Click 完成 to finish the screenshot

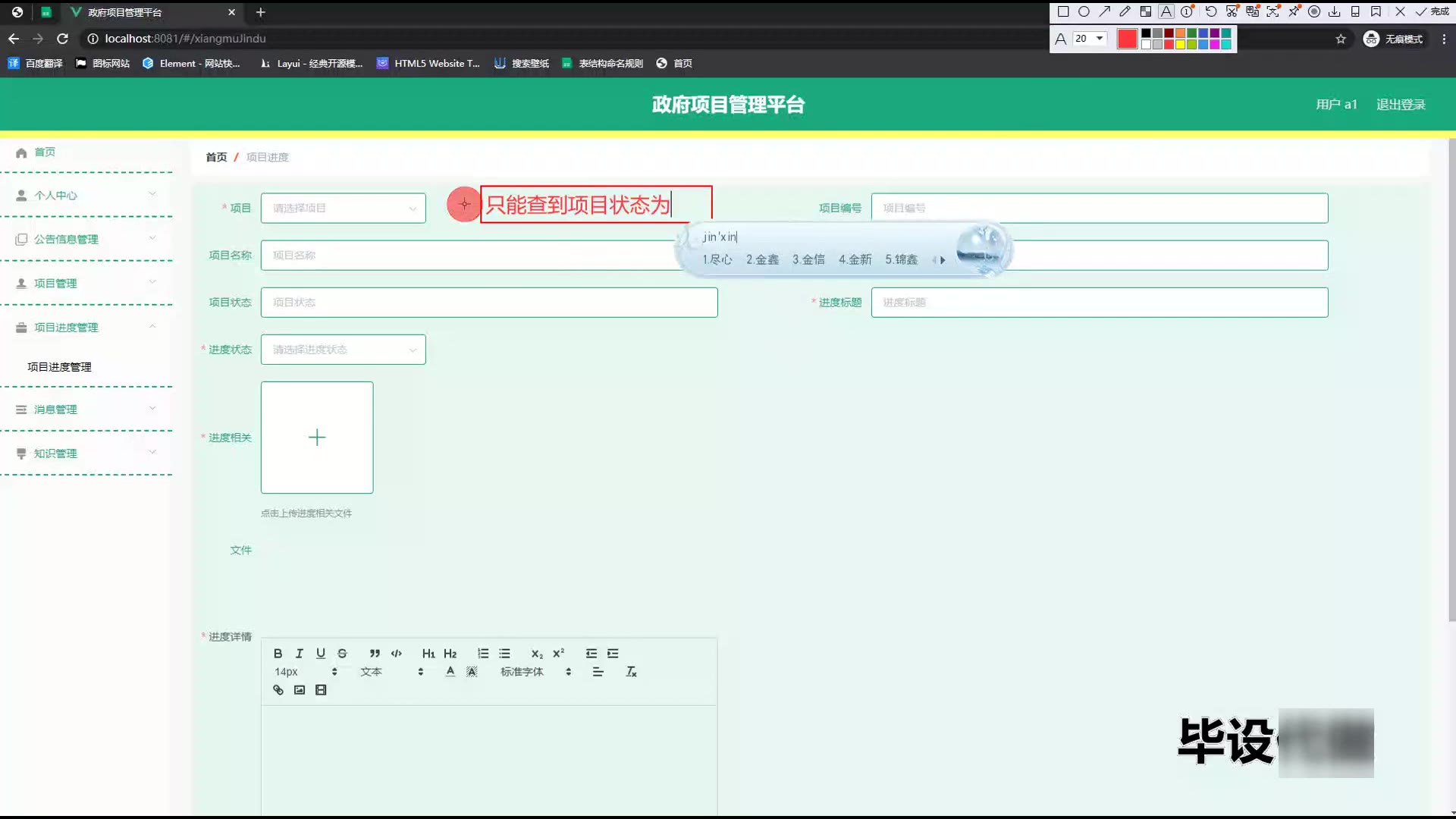point(1432,11)
